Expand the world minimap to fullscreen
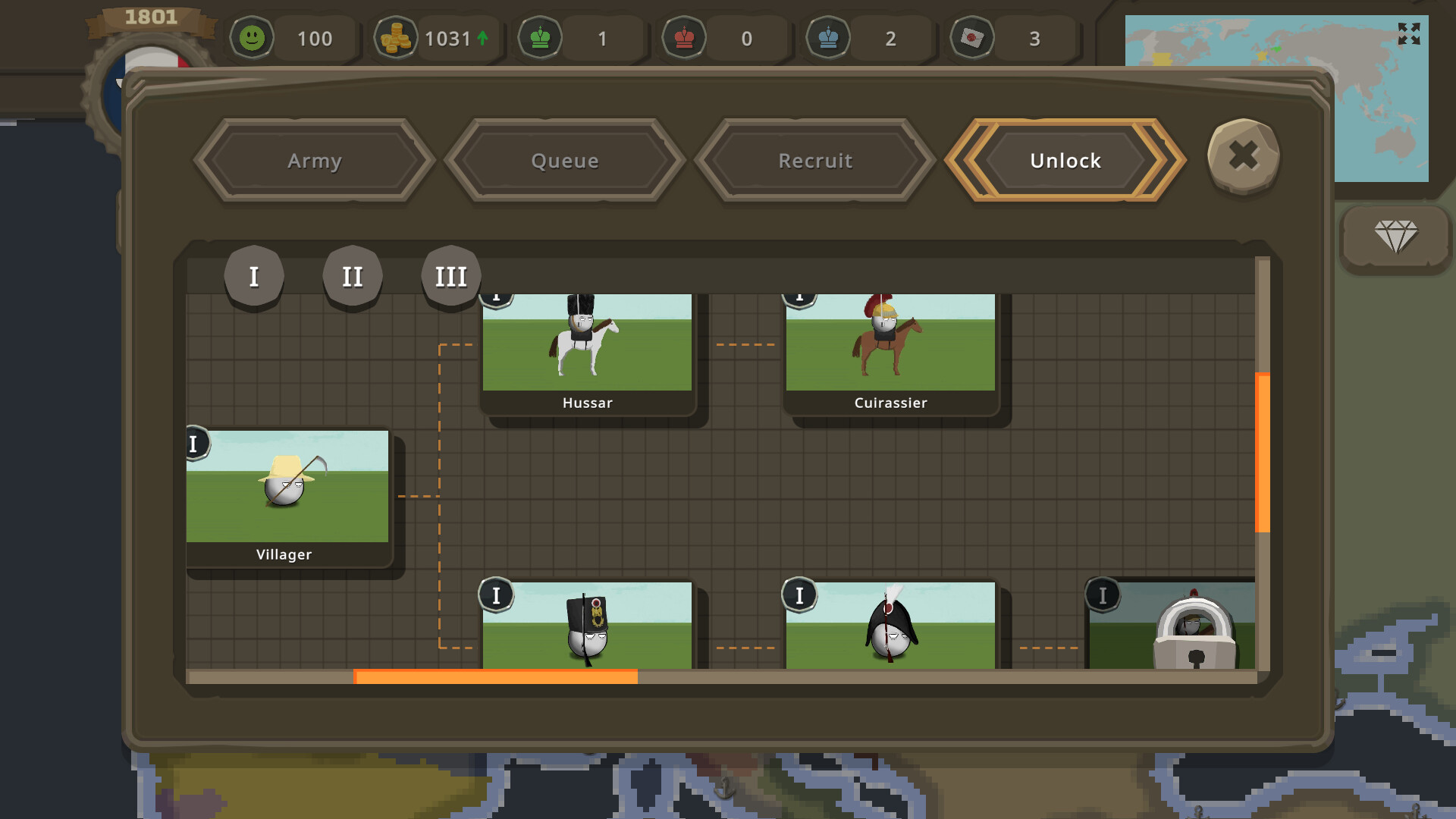The width and height of the screenshot is (1456, 819). tap(1408, 32)
